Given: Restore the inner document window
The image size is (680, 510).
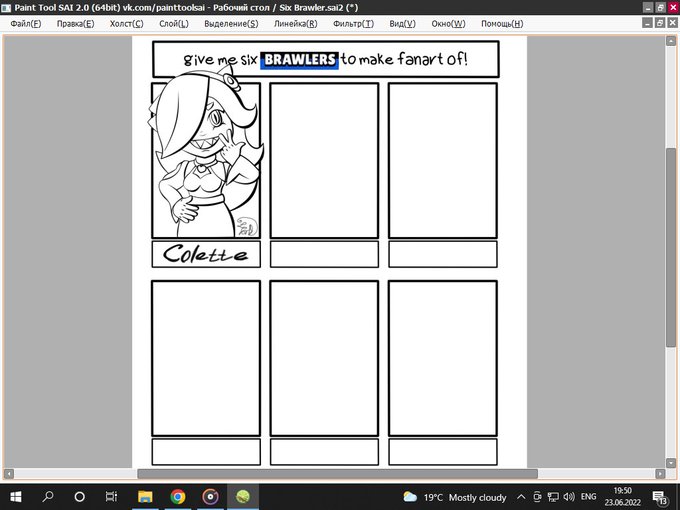Looking at the screenshot, I should pyautogui.click(x=660, y=23).
